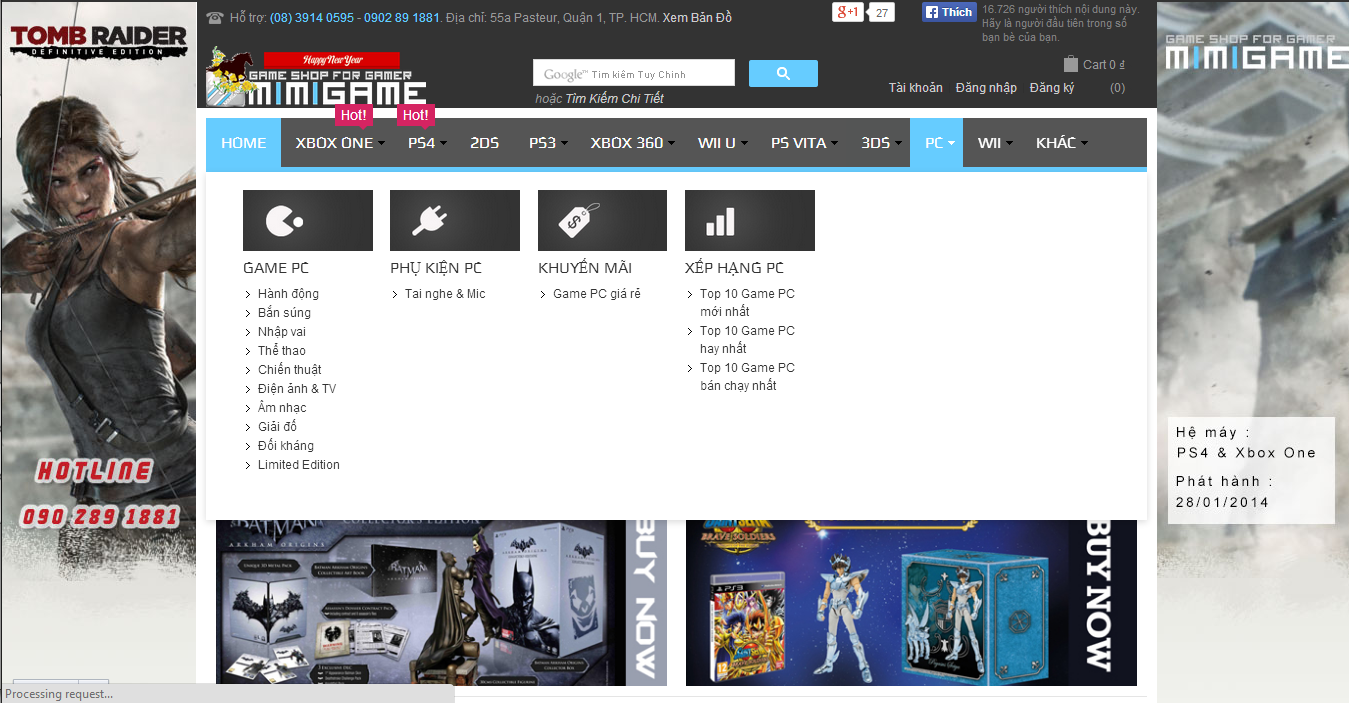This screenshot has height=703, width=1349.
Task: Open Top 10 Game PC mới nhất
Action: (747, 303)
